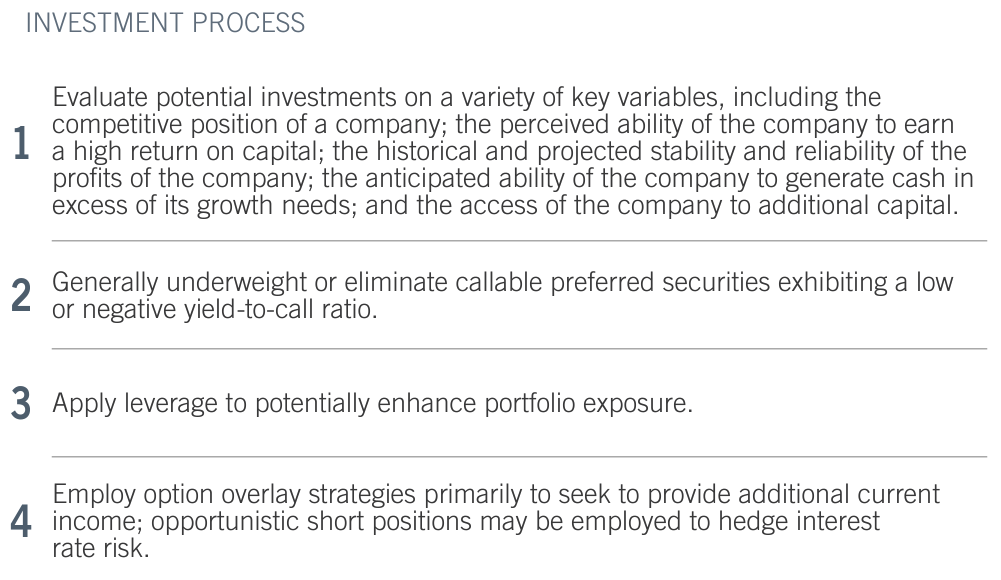Click the large step number 3
Screen dimensions: 1001x580
(x=21, y=405)
